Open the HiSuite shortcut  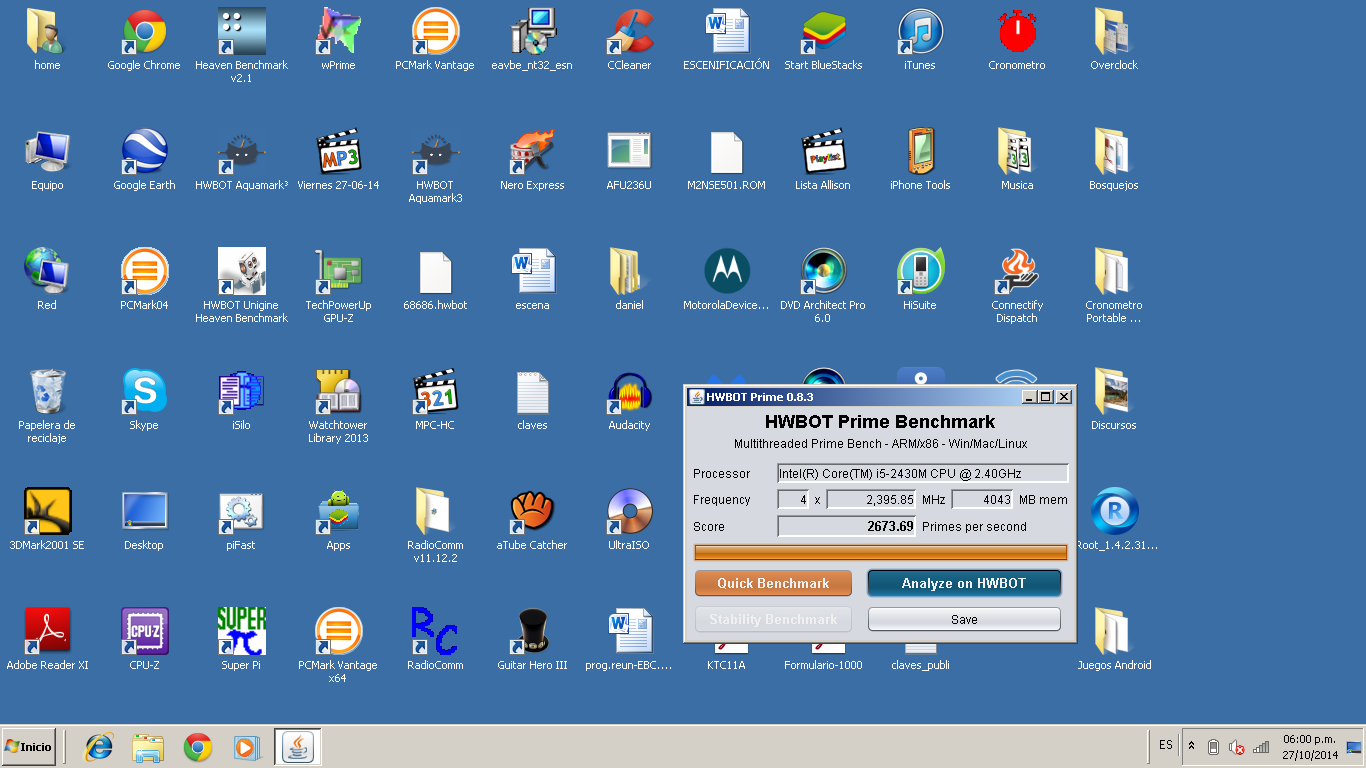coord(920,280)
